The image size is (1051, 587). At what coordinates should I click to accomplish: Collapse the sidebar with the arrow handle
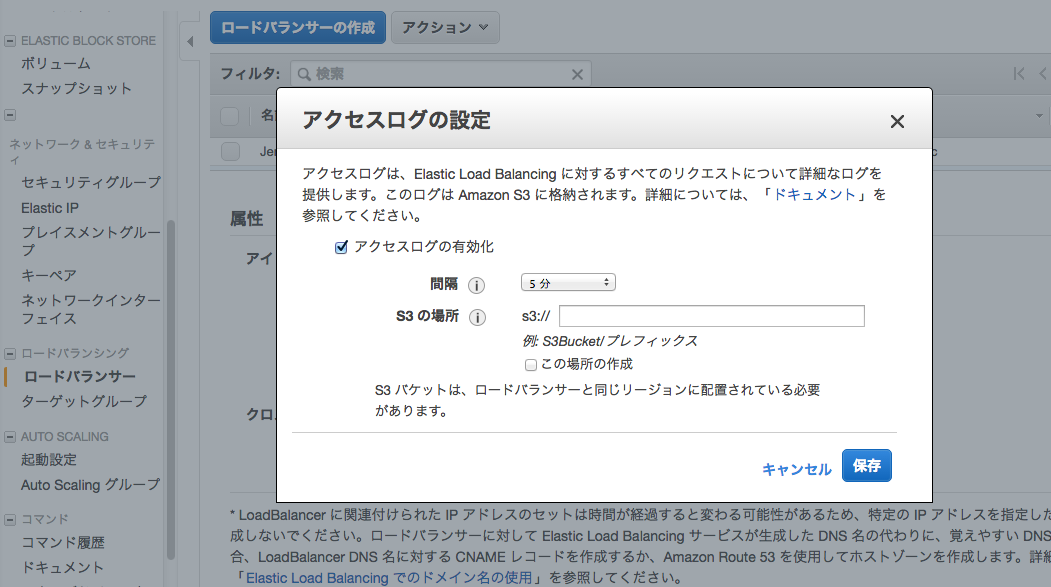[190, 43]
